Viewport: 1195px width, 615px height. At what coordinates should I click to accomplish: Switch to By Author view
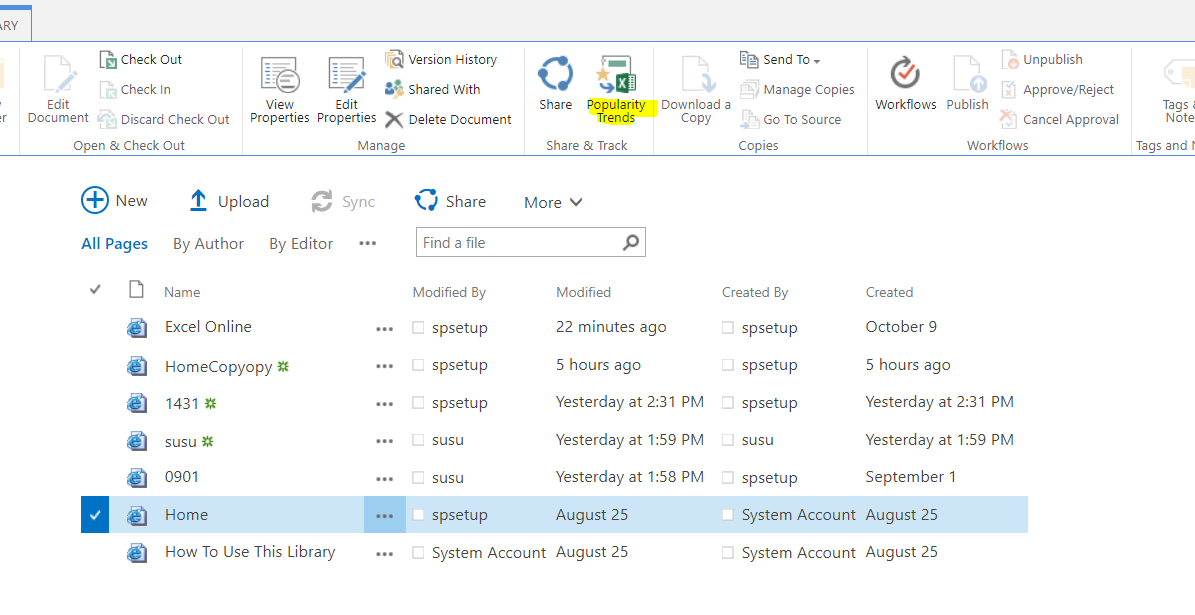tap(208, 244)
